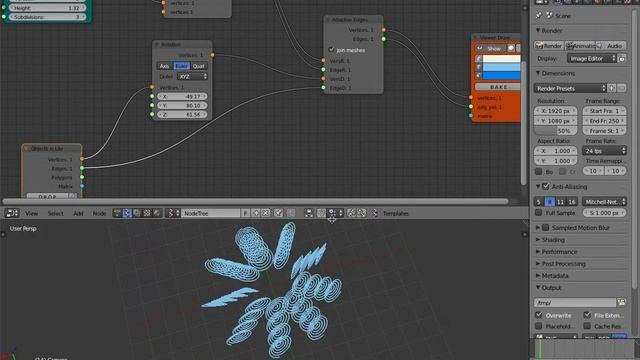The height and width of the screenshot is (360, 640).
Task: Set anti-aliasing samples to 16
Action: [572, 202]
